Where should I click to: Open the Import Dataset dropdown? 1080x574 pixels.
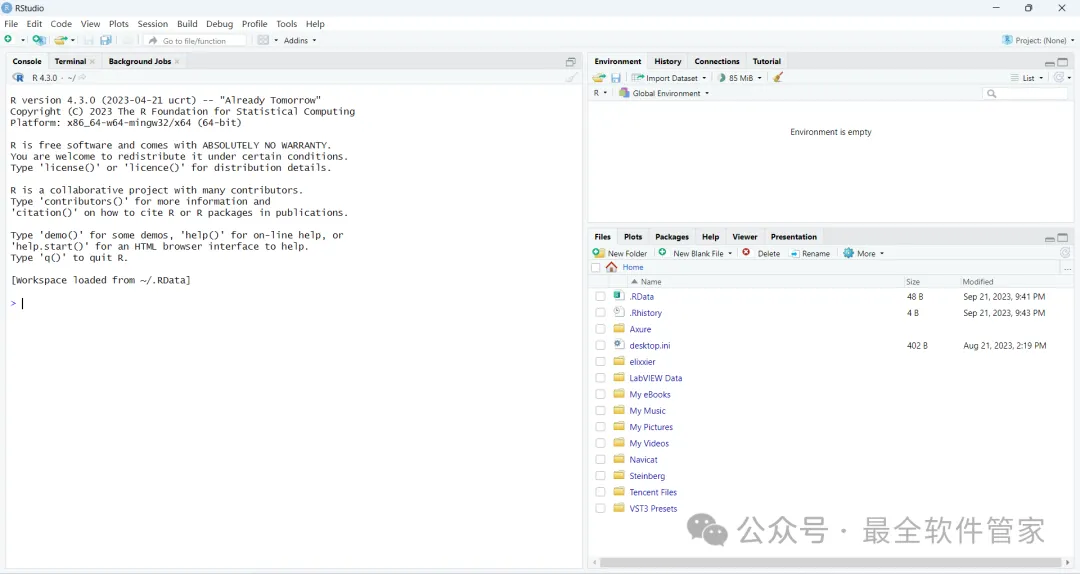click(669, 78)
